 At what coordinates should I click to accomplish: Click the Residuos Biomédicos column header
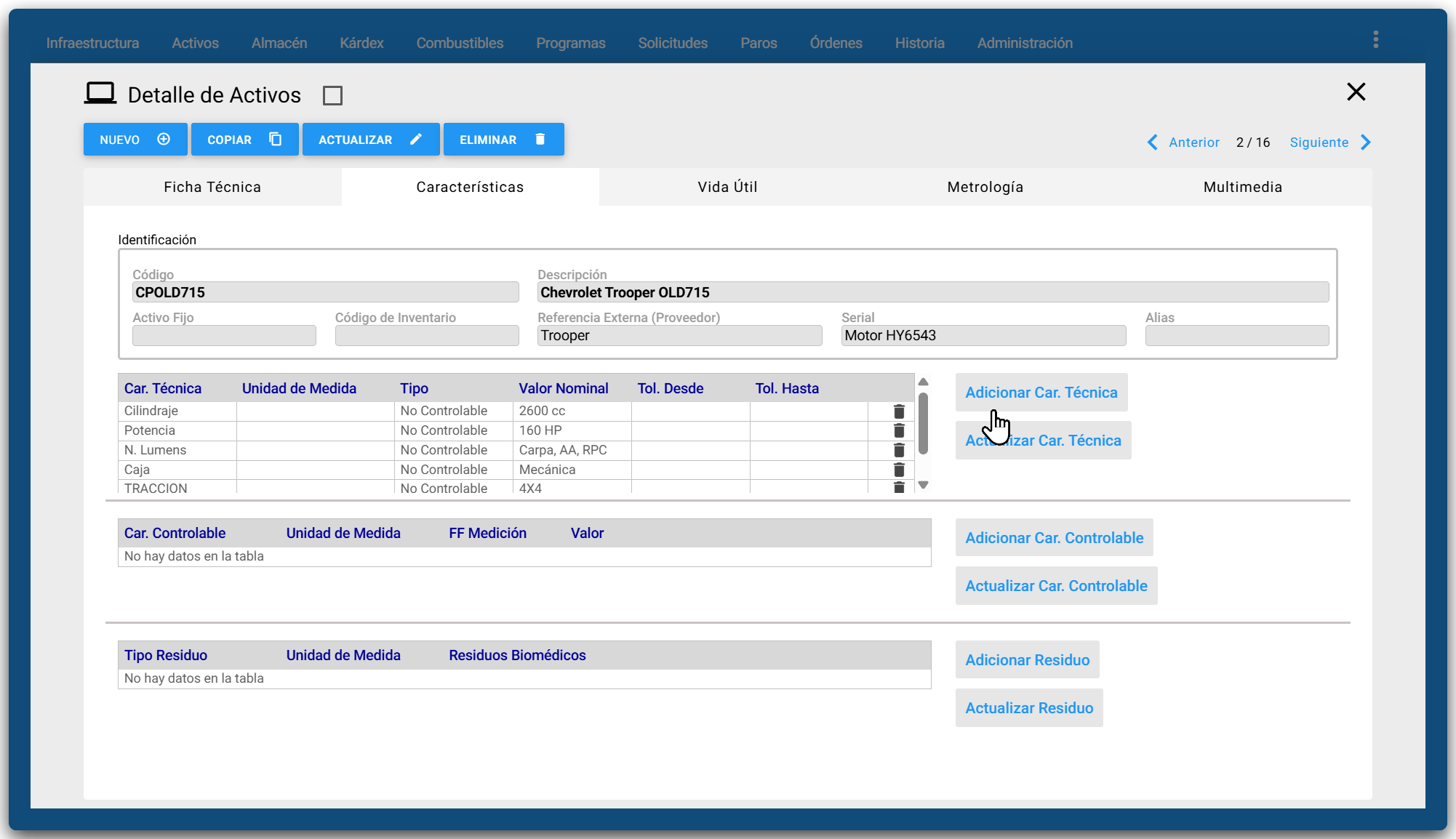(517, 655)
